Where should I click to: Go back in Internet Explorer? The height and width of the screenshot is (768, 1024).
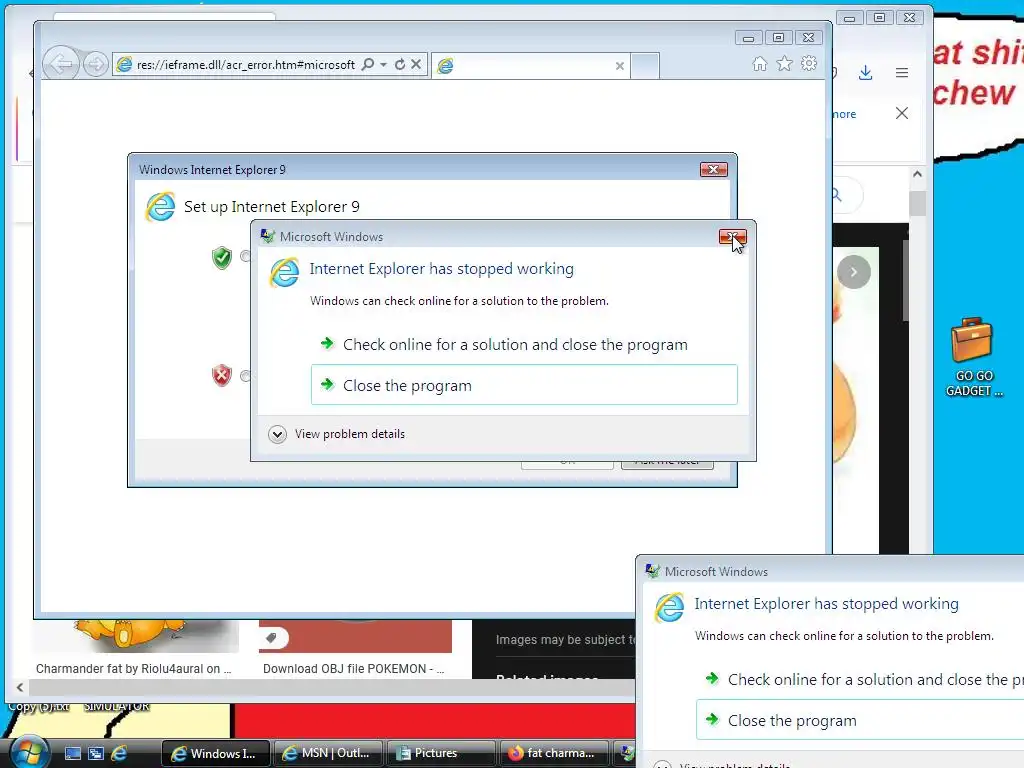[61, 64]
